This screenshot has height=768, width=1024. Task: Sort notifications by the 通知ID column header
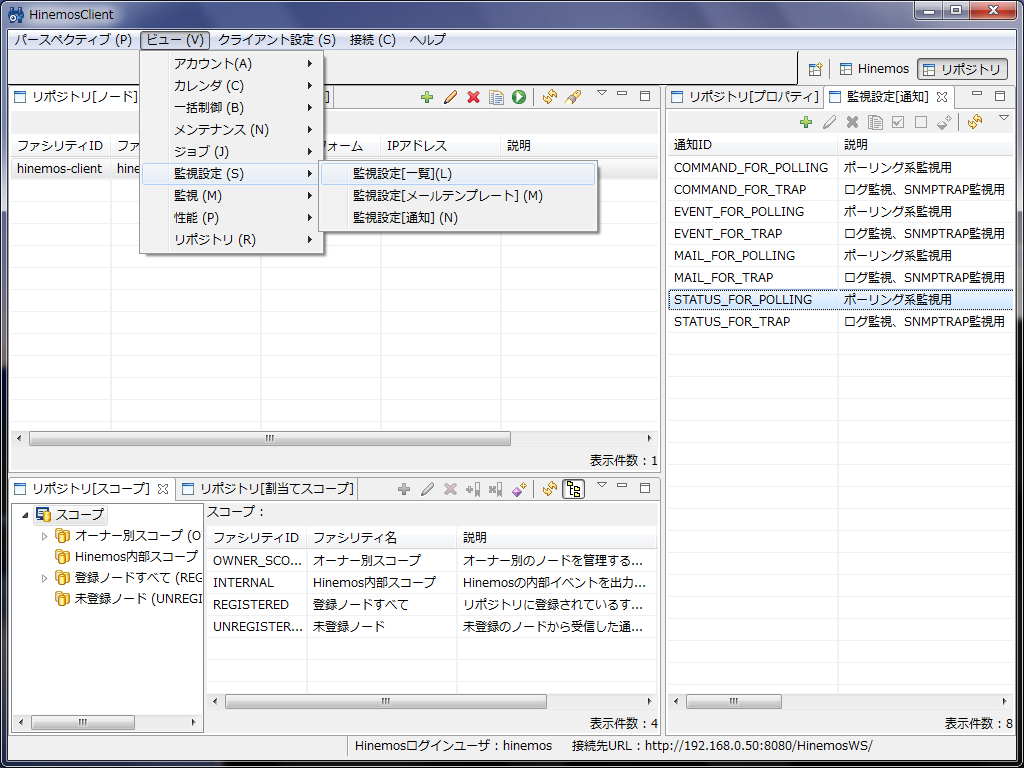[x=752, y=145]
